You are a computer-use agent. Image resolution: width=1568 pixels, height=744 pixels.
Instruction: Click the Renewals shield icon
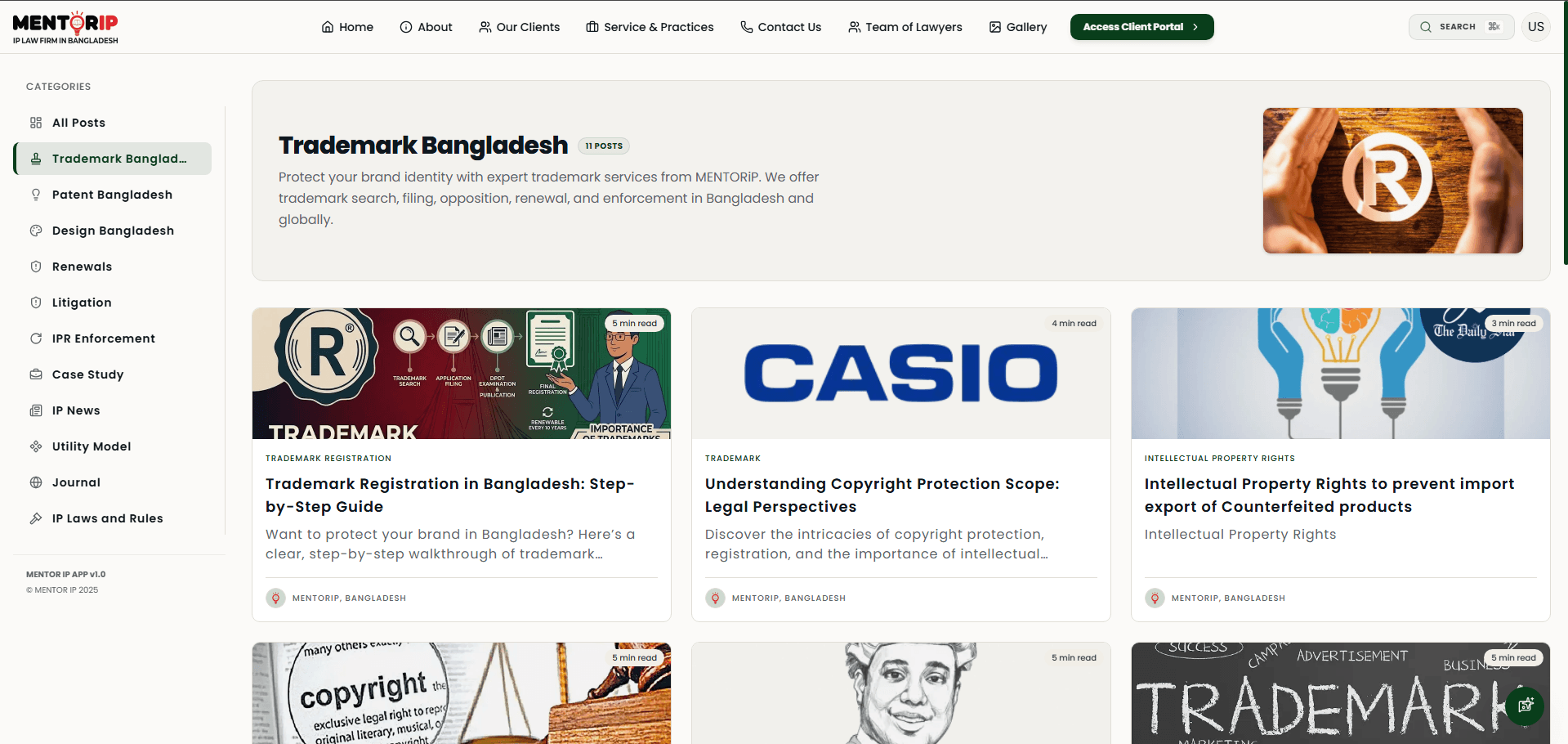click(x=36, y=267)
